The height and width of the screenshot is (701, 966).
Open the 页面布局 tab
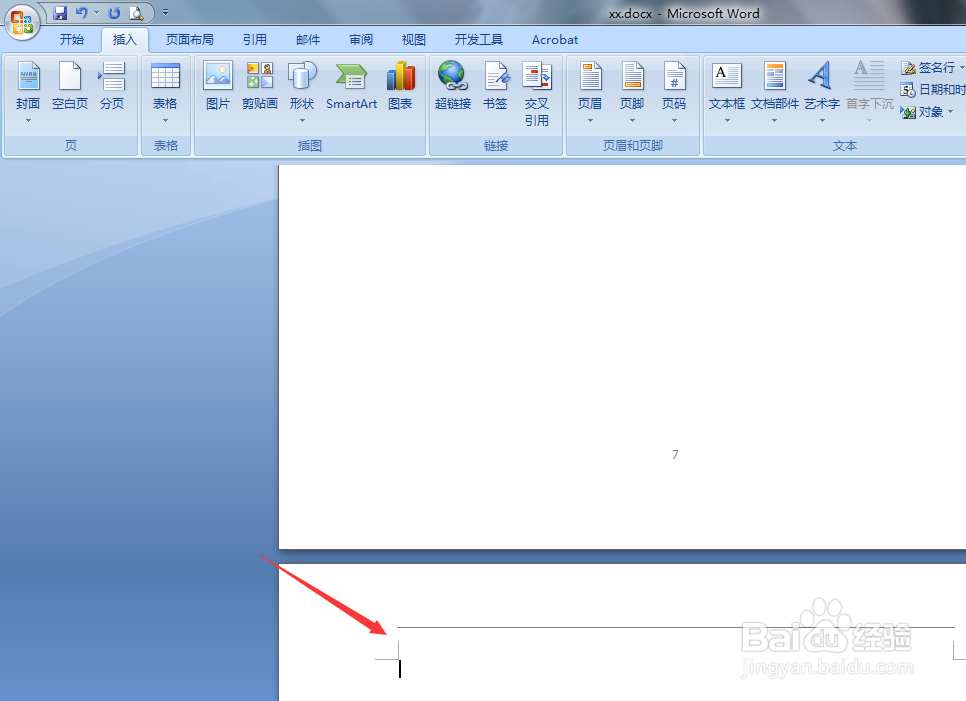click(190, 39)
